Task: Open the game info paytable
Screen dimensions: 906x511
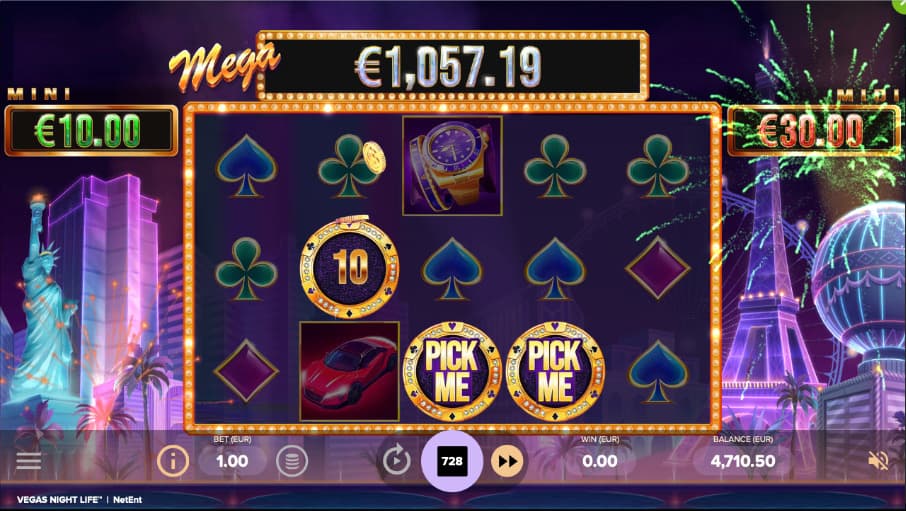Action: click(x=173, y=461)
